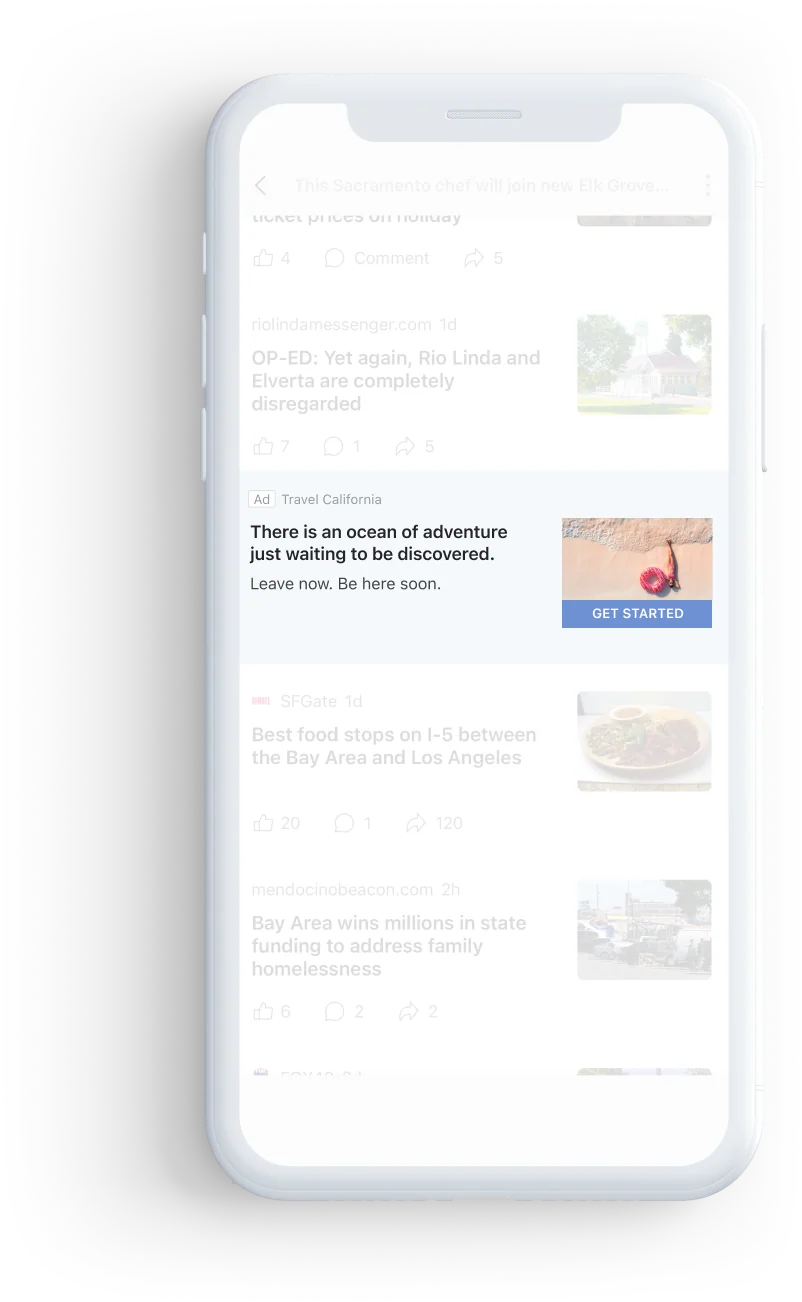Tap the Ad label badge
The height and width of the screenshot is (1302, 802).
click(262, 499)
